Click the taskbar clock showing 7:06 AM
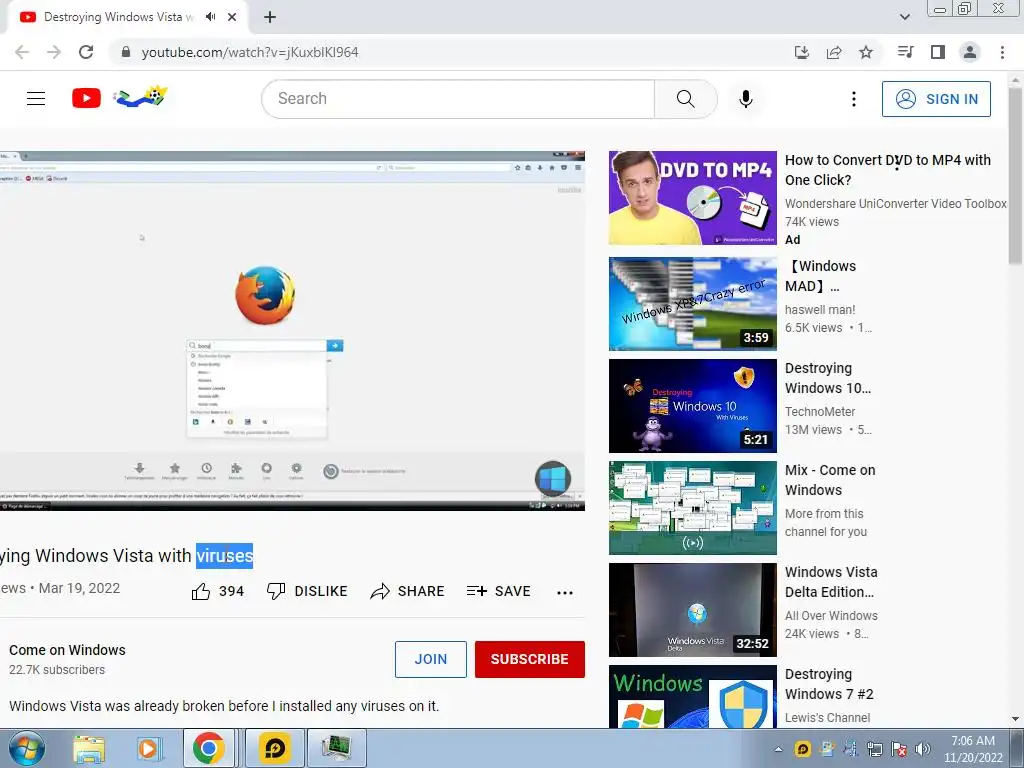This screenshot has width=1024, height=768. coord(973,749)
